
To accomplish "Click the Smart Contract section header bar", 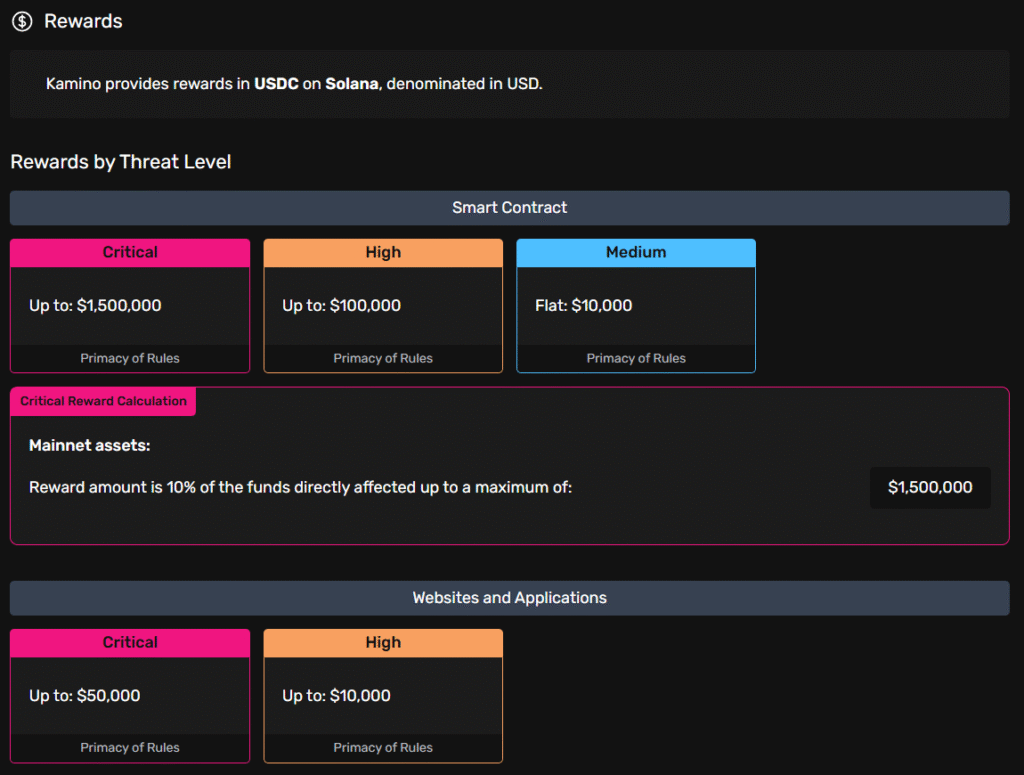I will point(509,208).
